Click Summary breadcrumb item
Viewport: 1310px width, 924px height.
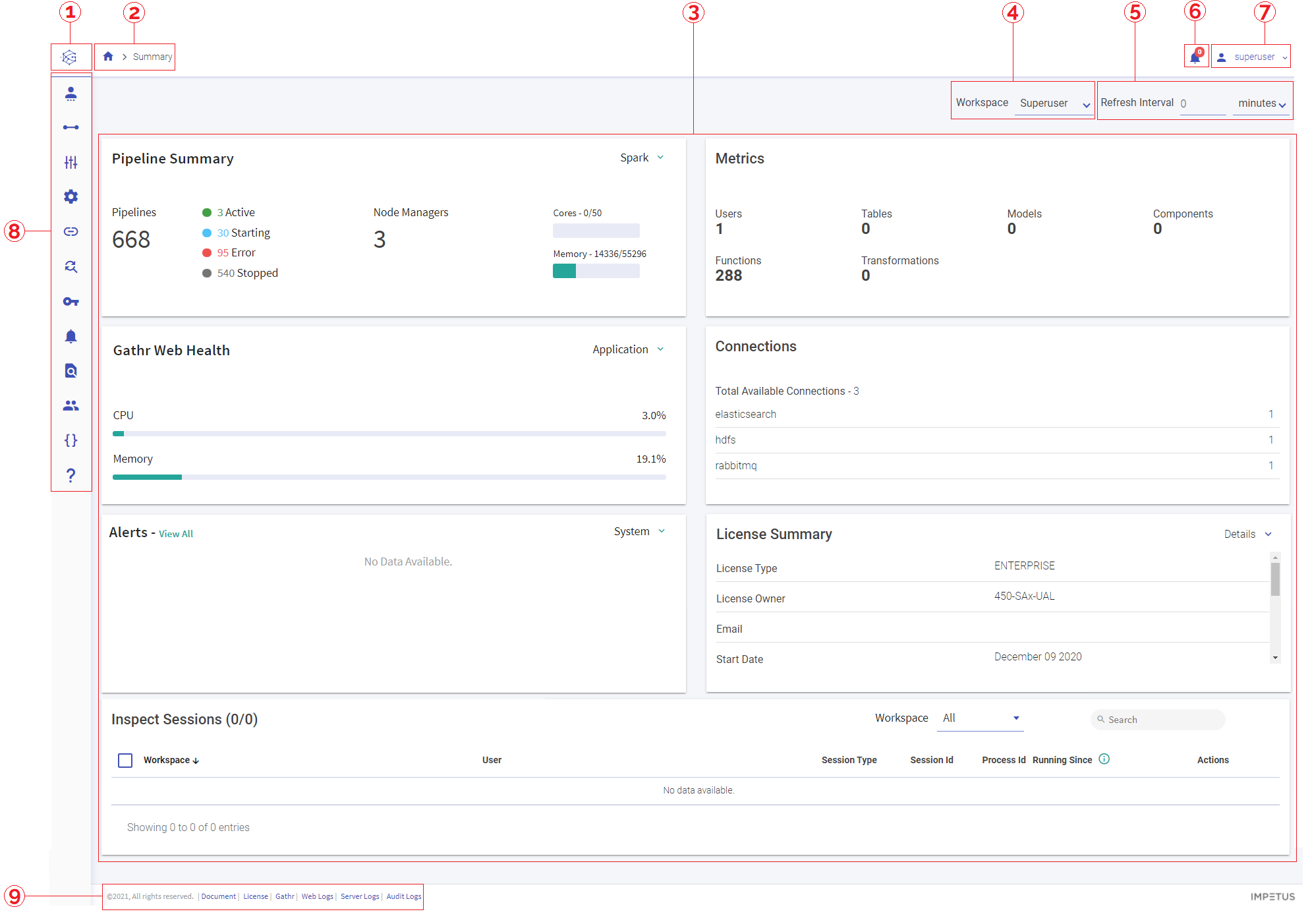(x=152, y=57)
